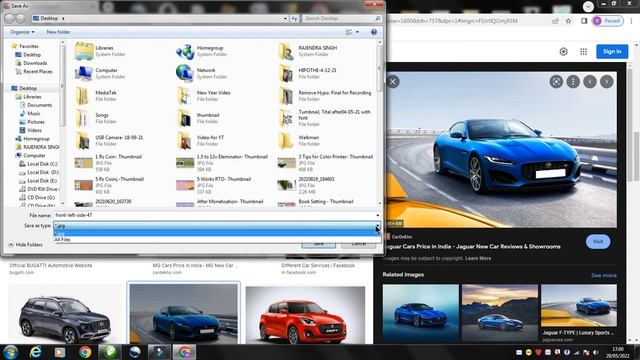The image size is (640, 360).
Task: Click the Google Lens icon on preview image
Action: tap(556, 82)
